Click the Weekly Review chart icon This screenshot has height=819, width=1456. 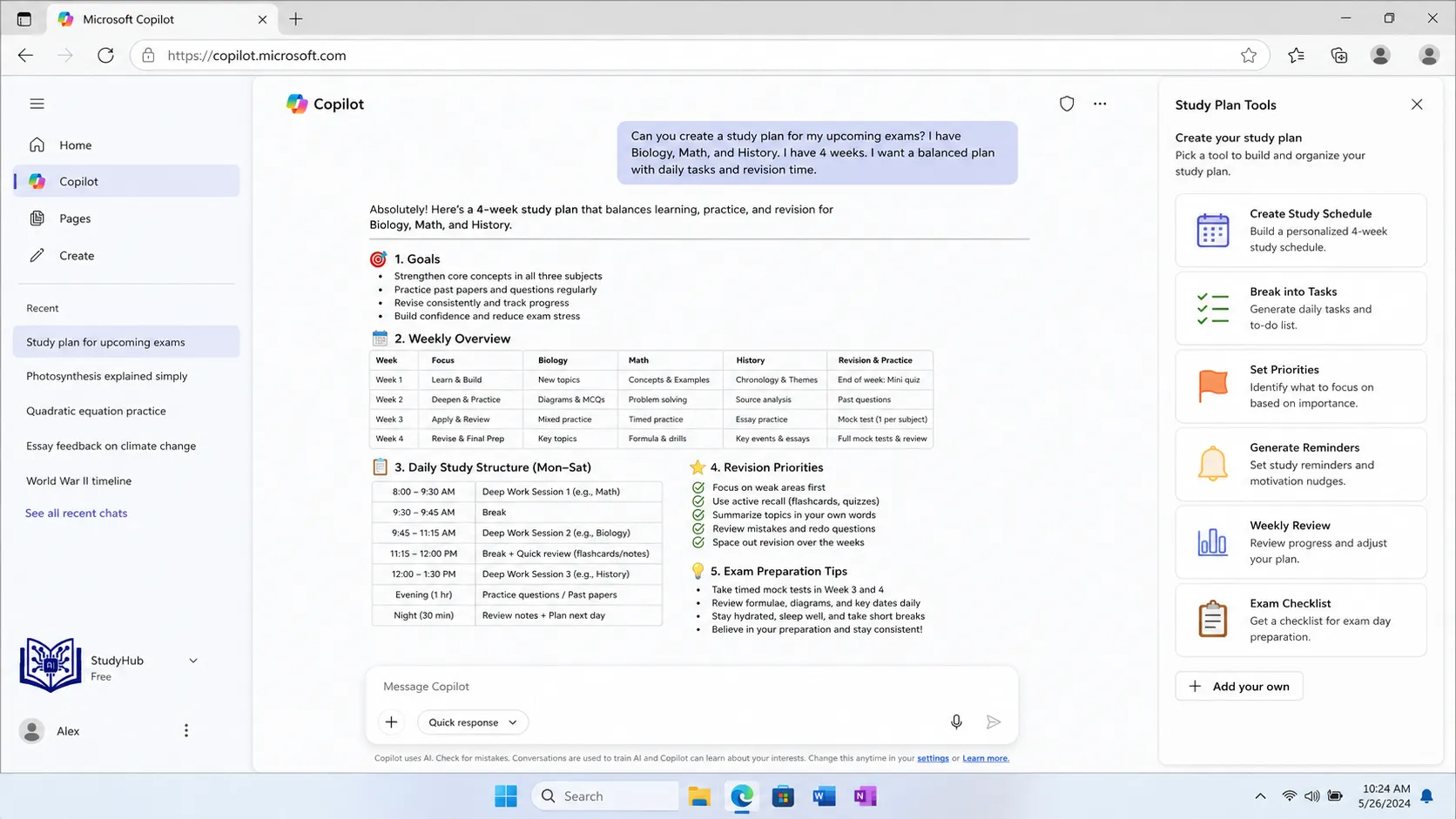1212,542
